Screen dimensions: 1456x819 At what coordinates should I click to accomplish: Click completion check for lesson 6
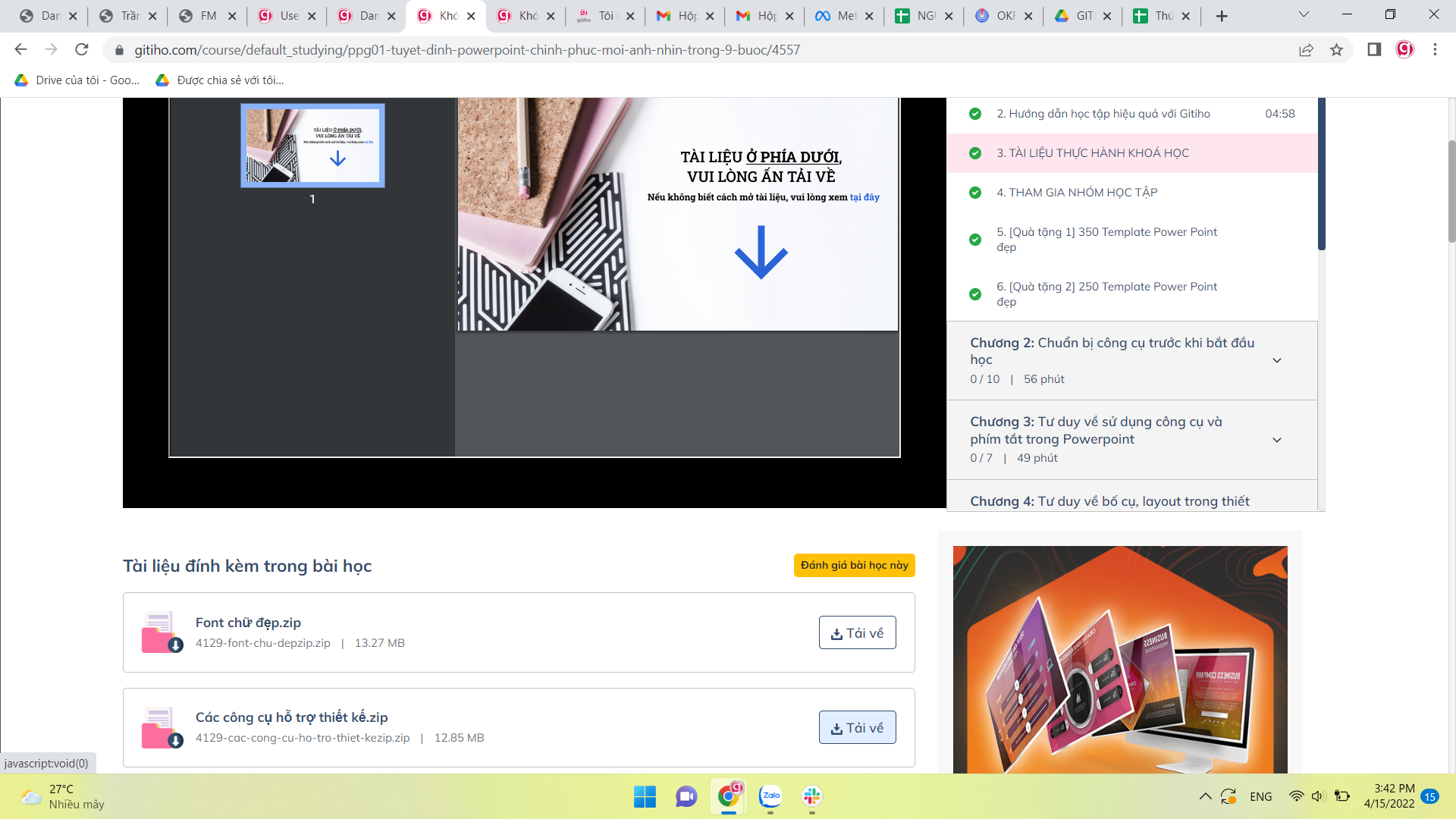click(x=975, y=294)
